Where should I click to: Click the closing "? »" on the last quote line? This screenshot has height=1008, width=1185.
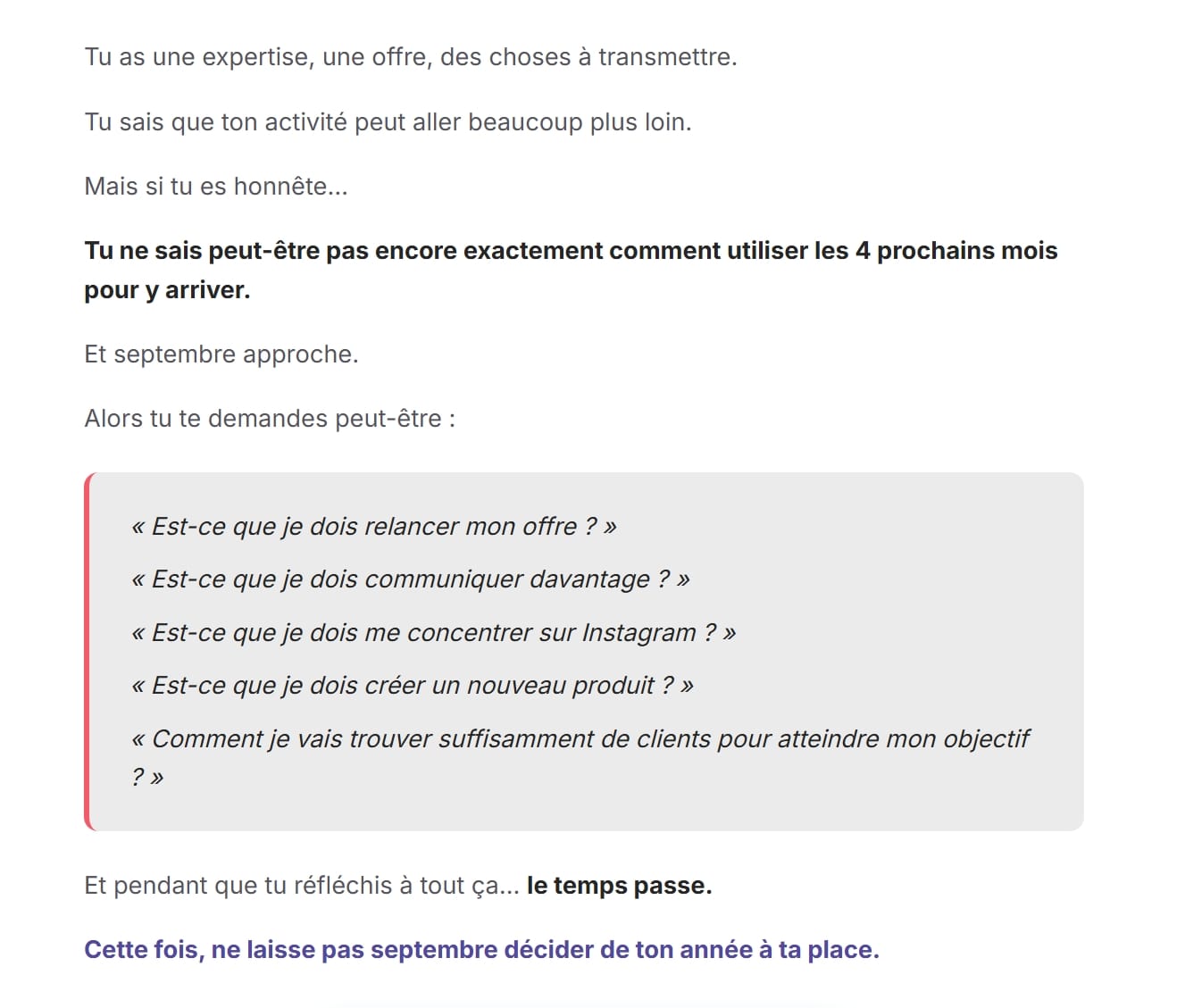pyautogui.click(x=148, y=777)
